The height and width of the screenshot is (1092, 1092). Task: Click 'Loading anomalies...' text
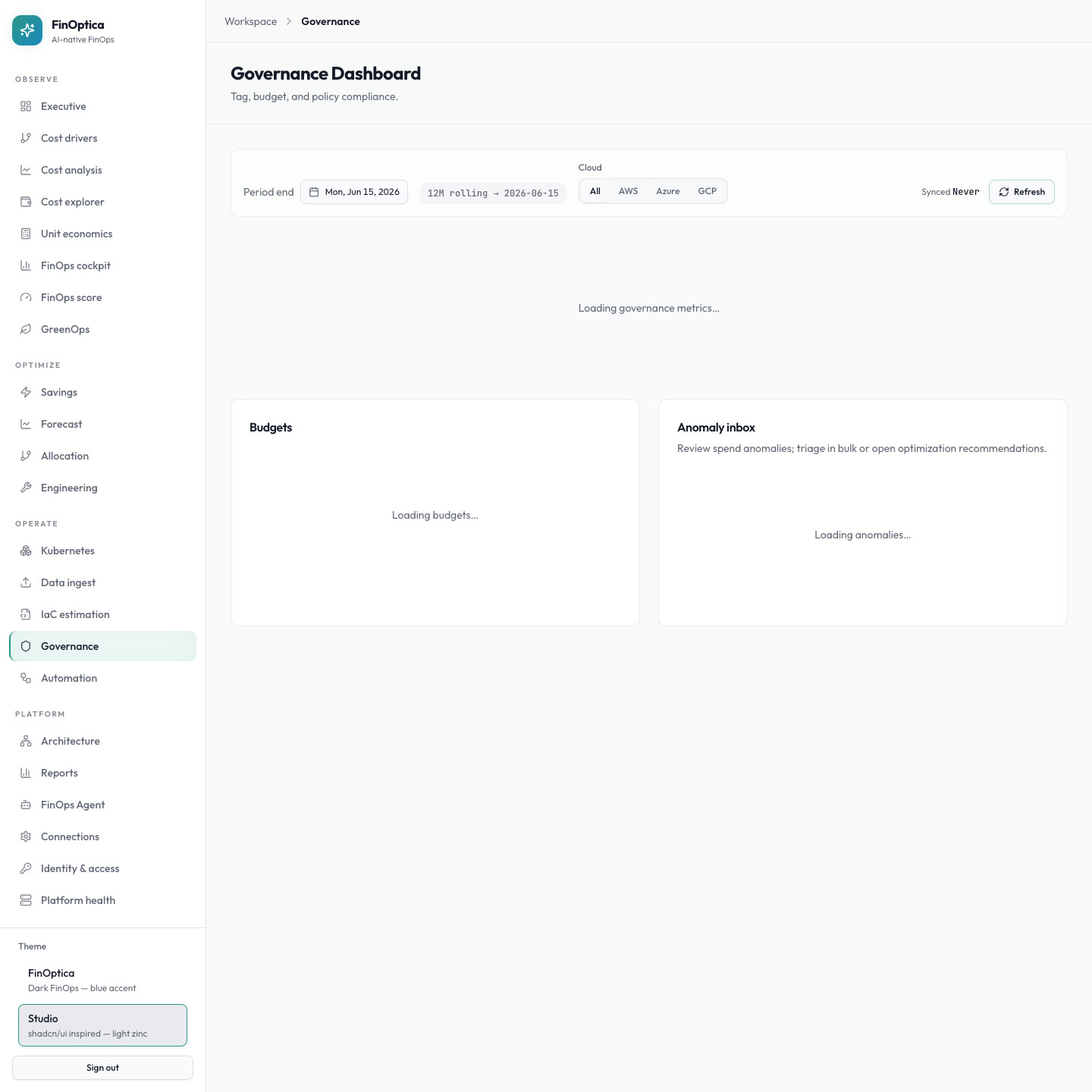pos(862,535)
